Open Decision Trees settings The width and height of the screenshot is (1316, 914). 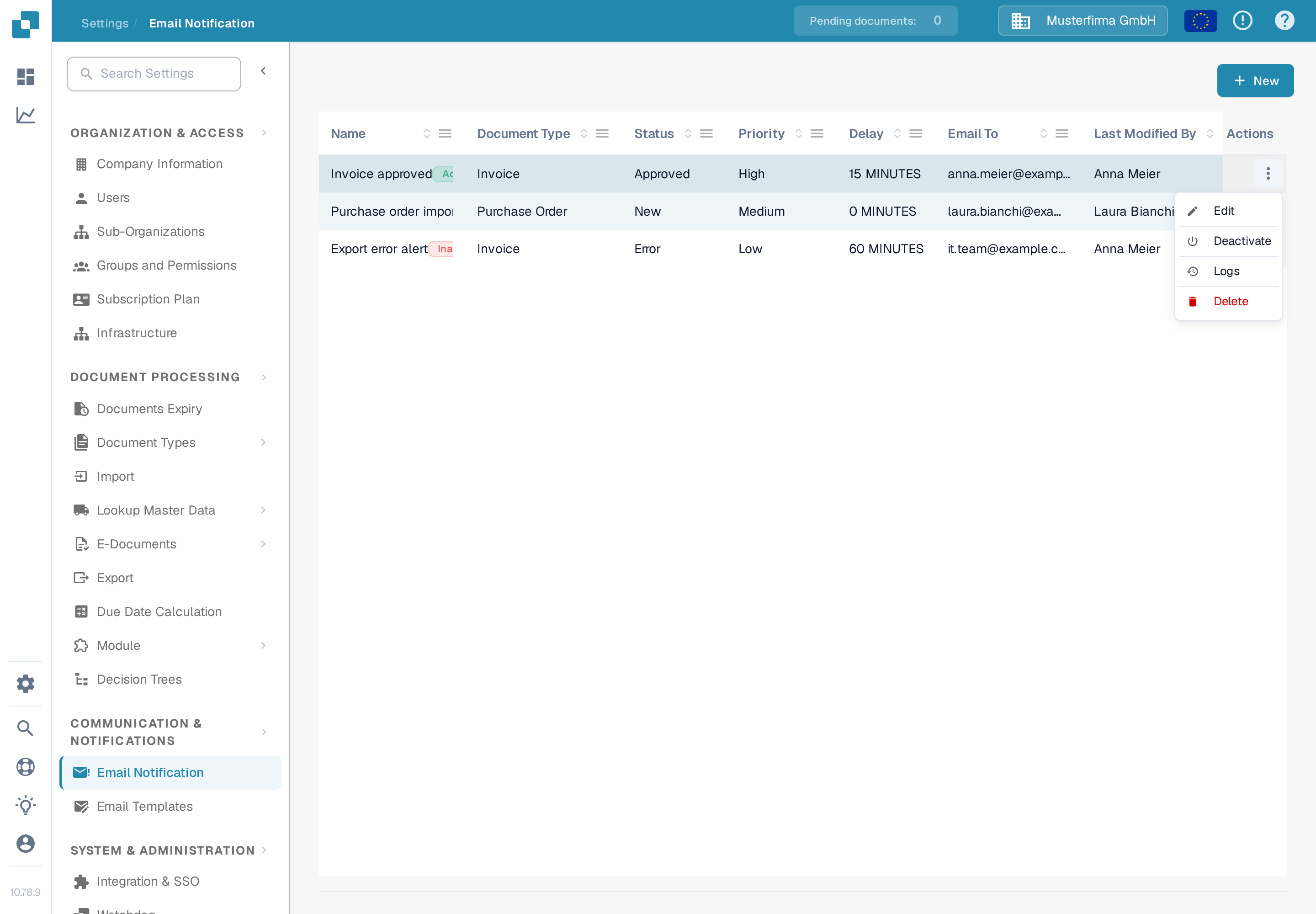170,679
